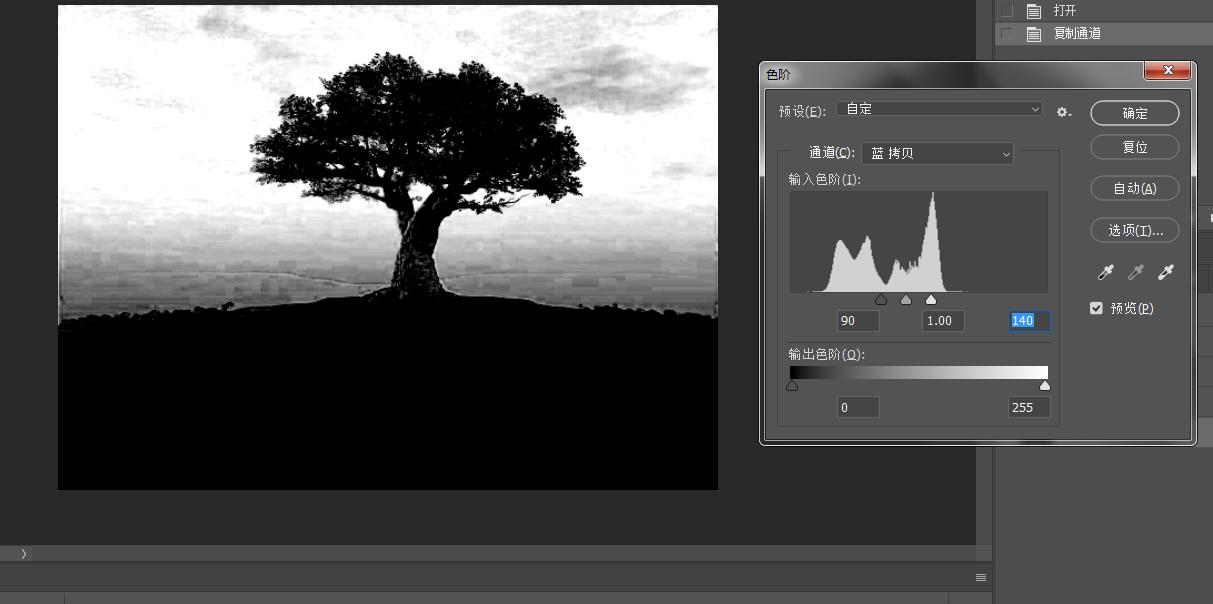Viewport: 1213px width, 604px height.
Task: Click the output levels gradient bar
Action: click(x=919, y=372)
